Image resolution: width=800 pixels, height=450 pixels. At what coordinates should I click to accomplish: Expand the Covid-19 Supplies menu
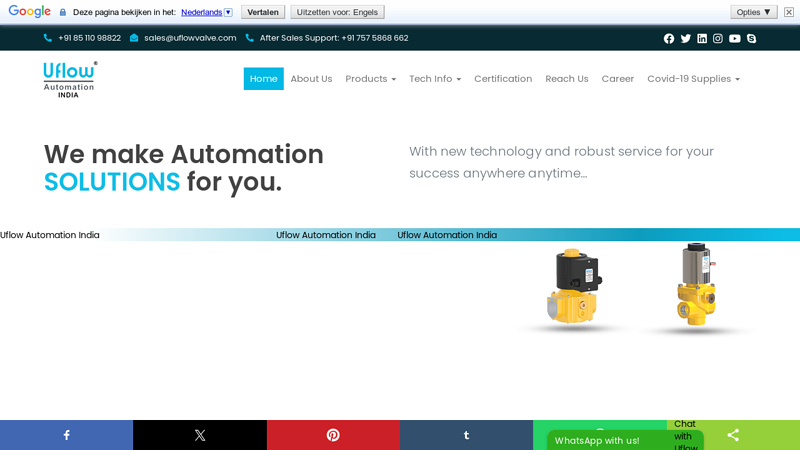[x=693, y=79]
